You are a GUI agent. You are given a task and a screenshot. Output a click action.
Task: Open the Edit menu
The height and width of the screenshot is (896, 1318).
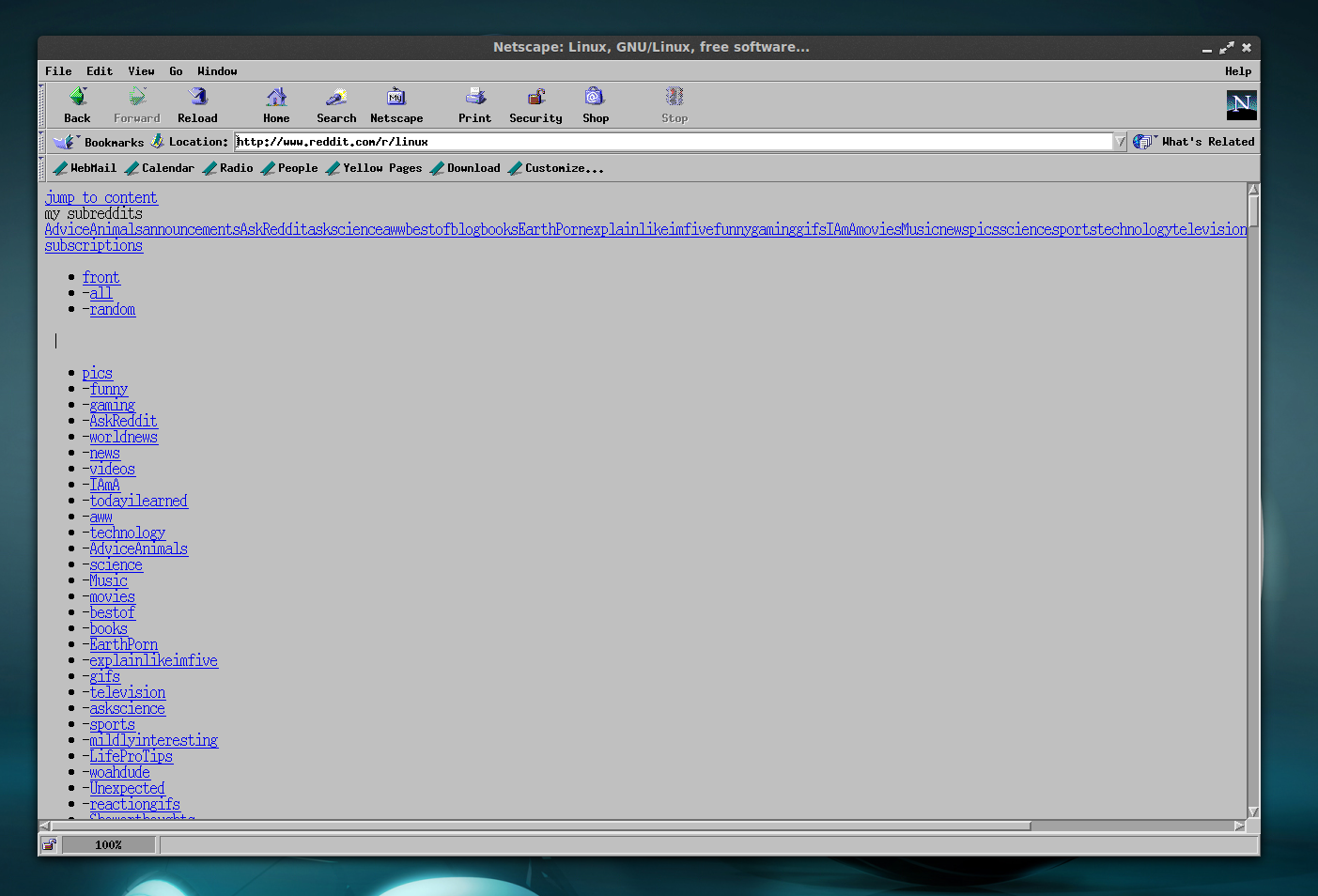point(100,71)
